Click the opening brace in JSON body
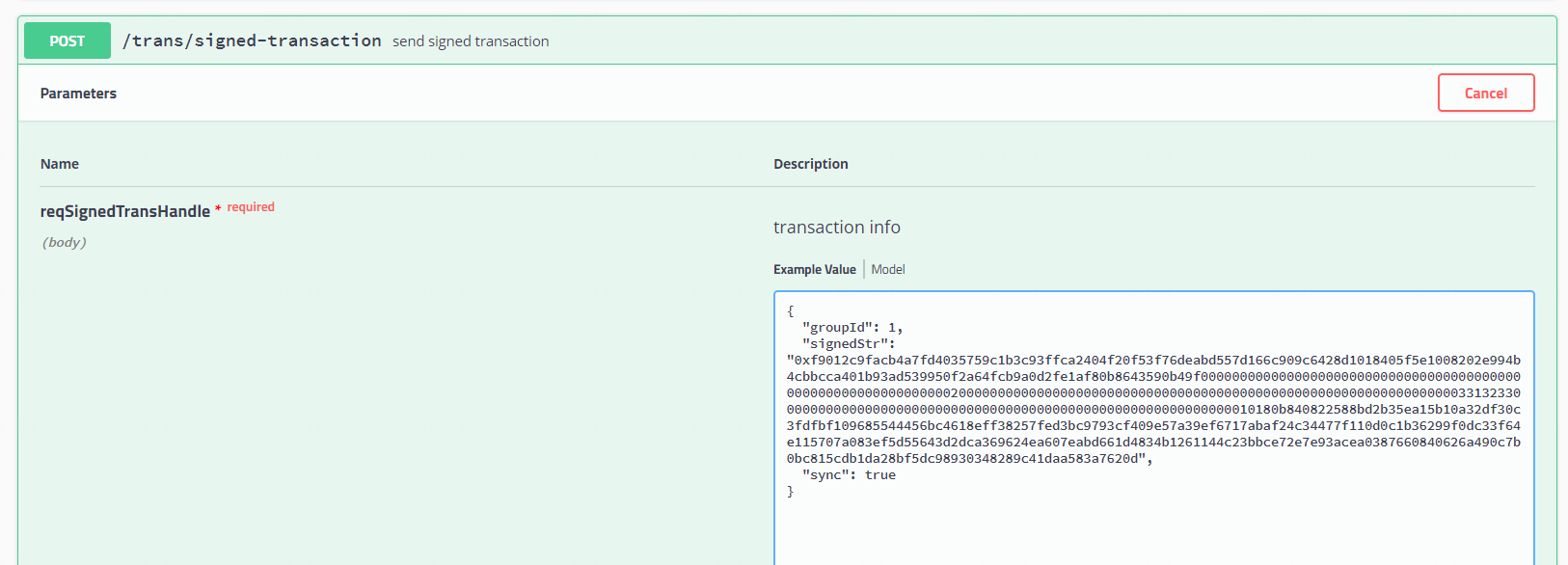 click(791, 311)
